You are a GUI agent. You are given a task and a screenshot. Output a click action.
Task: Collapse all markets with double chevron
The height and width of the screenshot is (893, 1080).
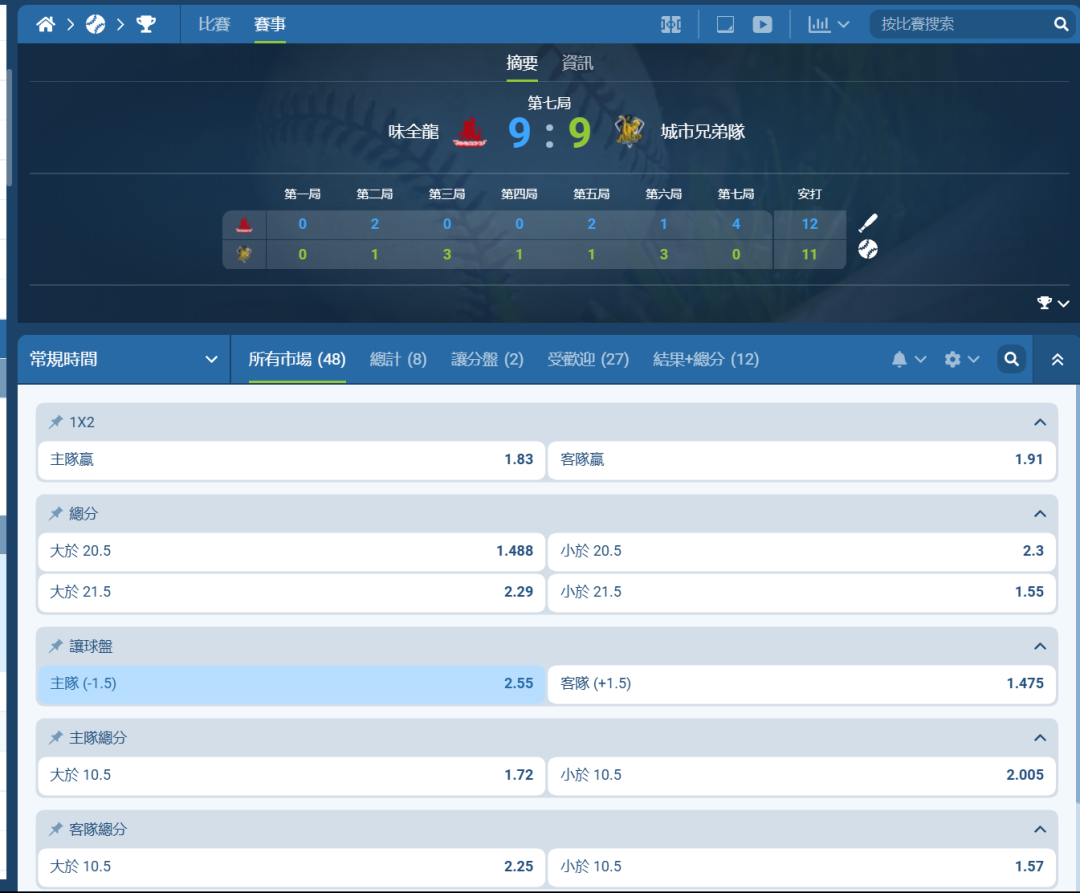pyautogui.click(x=1057, y=359)
